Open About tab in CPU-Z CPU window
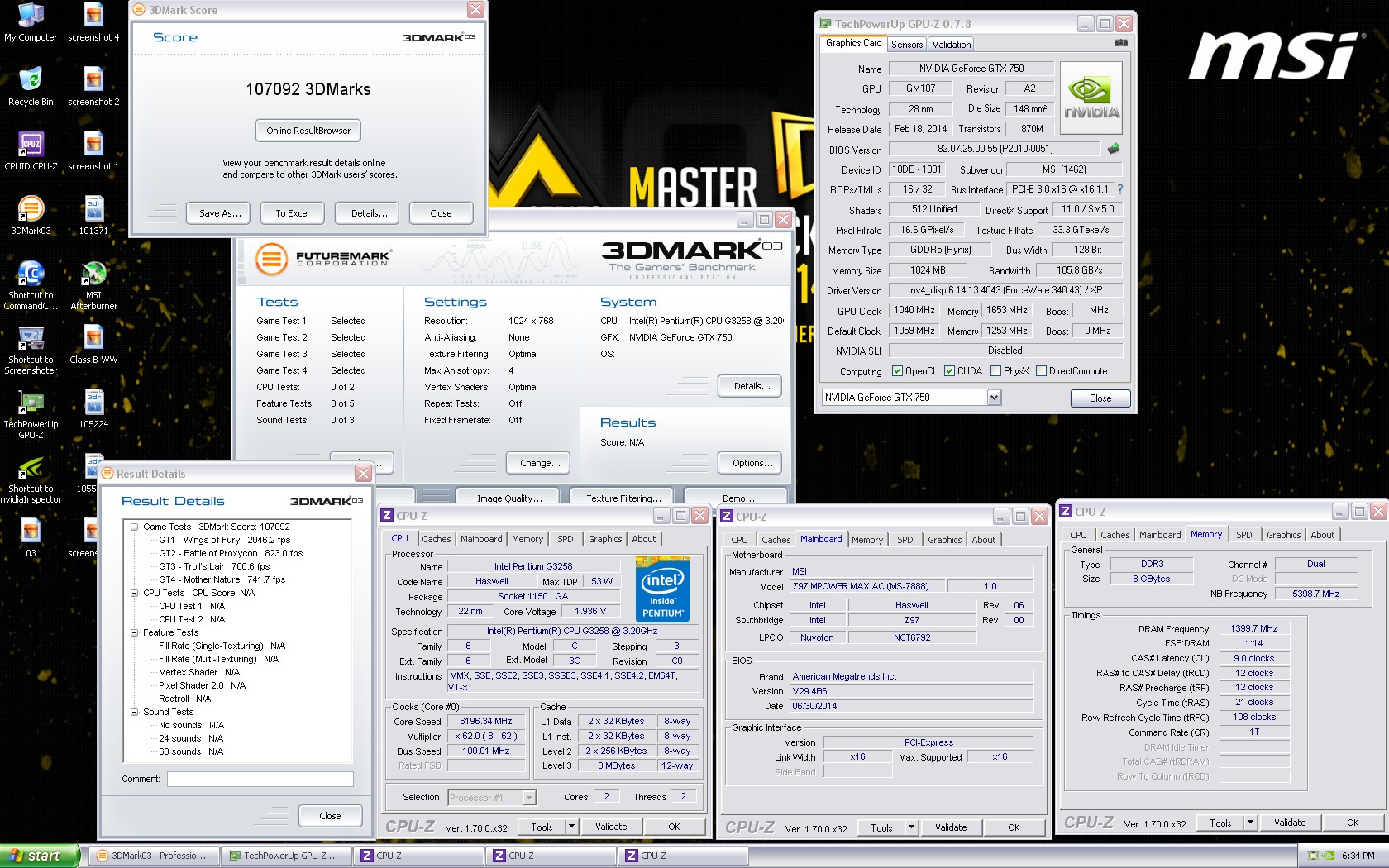The width and height of the screenshot is (1389, 868). coord(644,539)
